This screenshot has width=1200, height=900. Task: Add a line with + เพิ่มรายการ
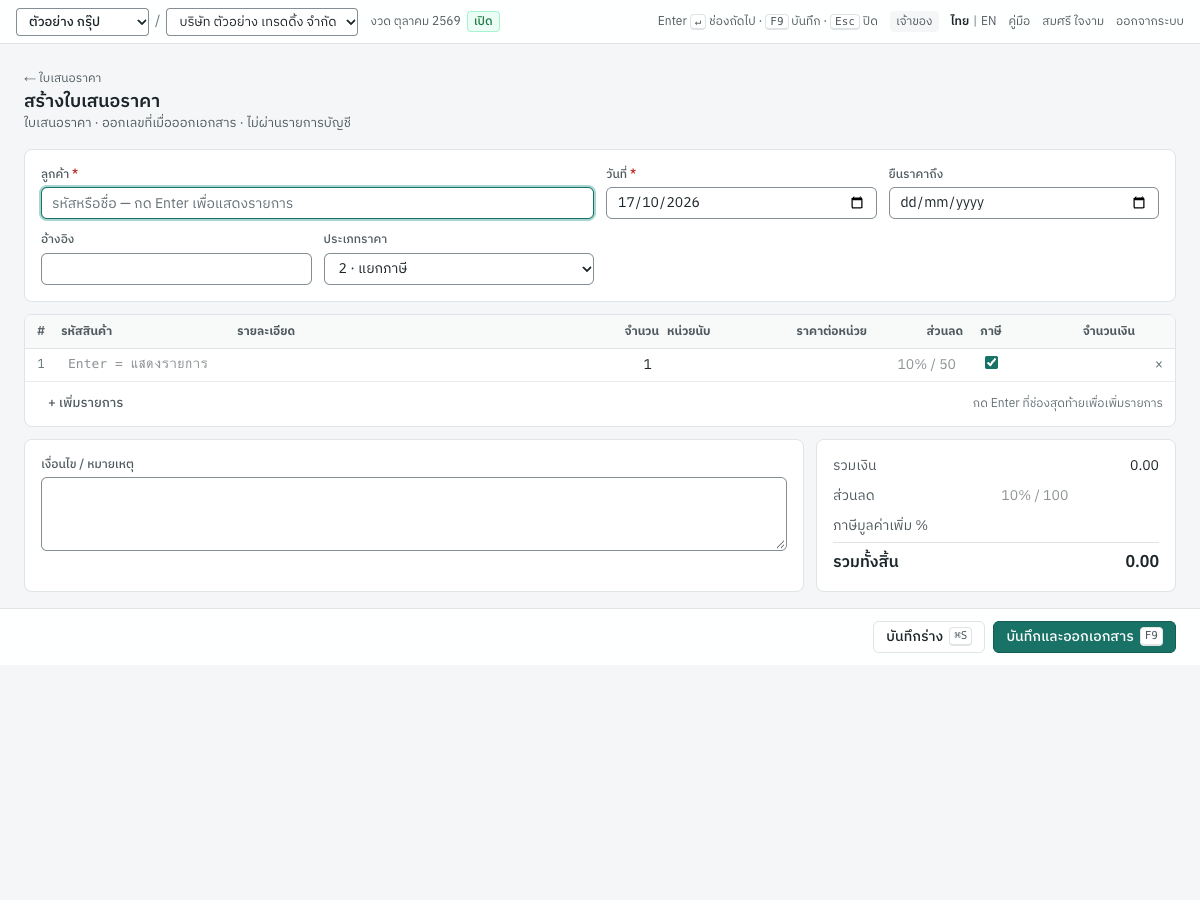click(85, 403)
